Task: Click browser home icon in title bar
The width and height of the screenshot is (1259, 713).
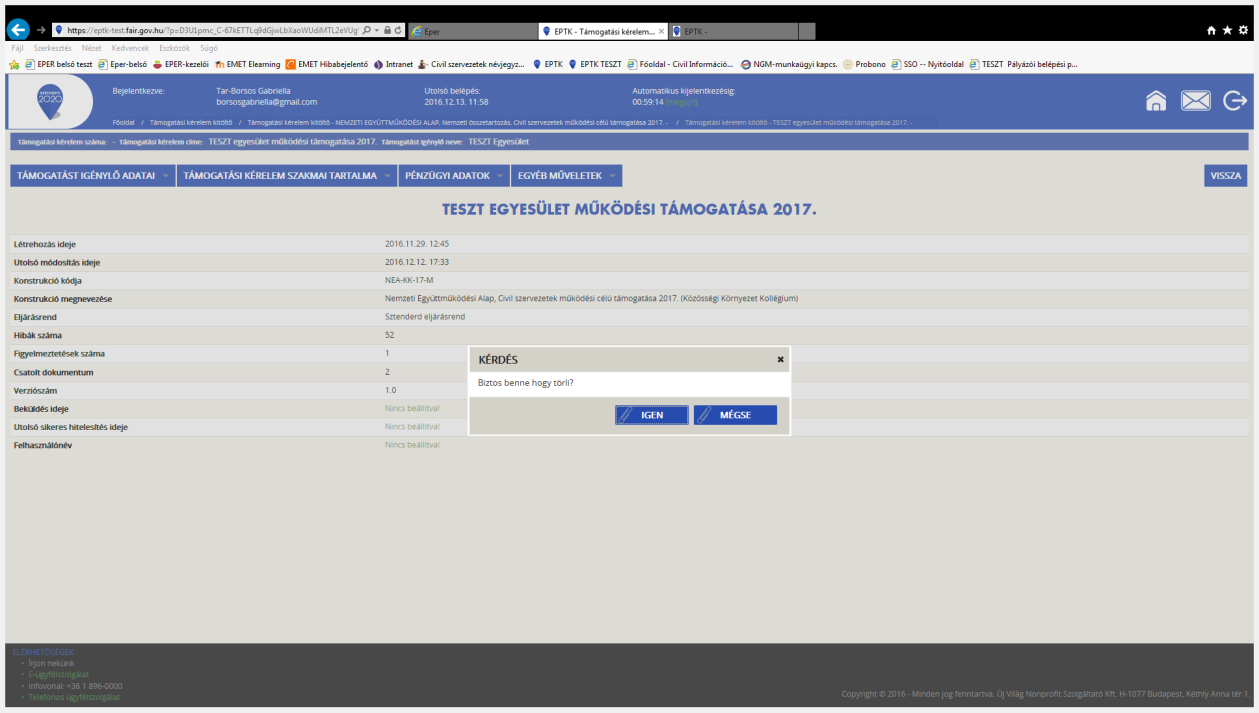Action: 1211,31
